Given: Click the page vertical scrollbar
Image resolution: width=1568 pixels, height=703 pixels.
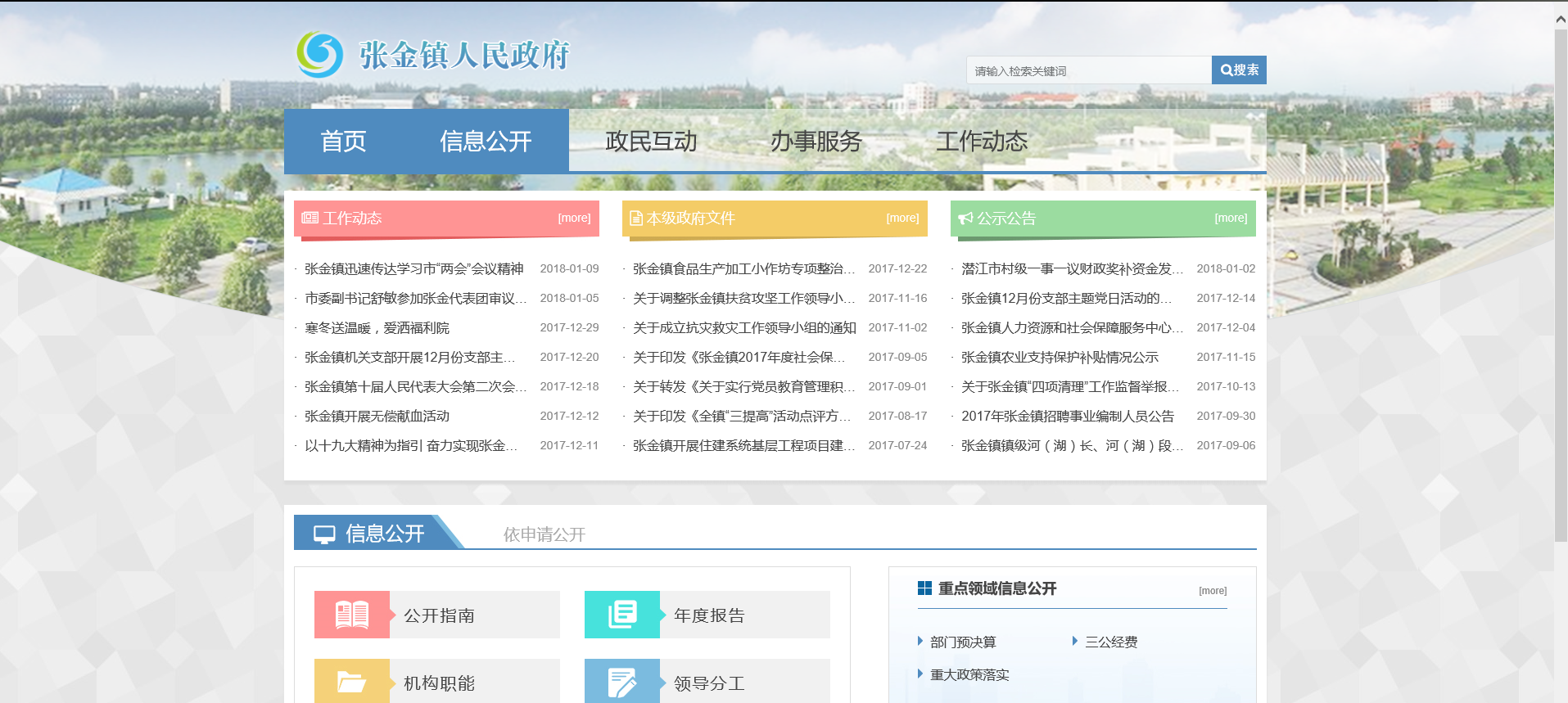Looking at the screenshot, I should [x=1561, y=286].
